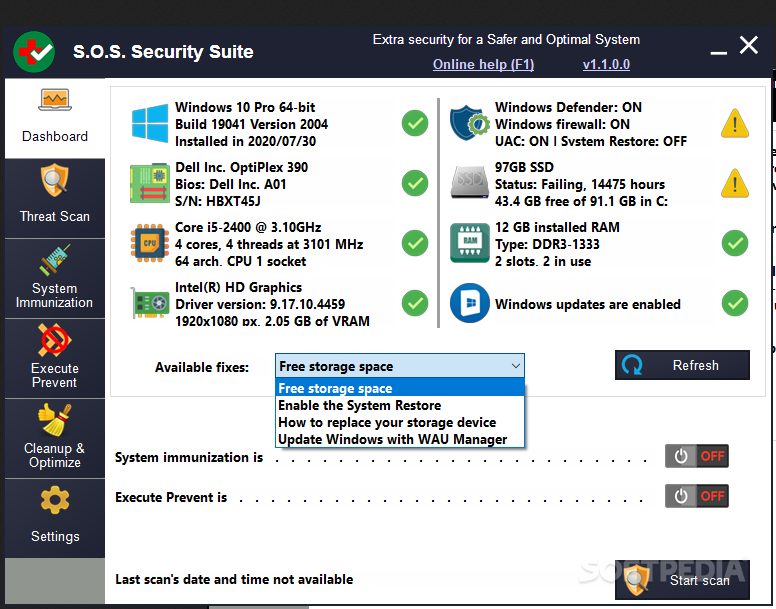
Task: Pick Update Windows with WAU Manager
Action: (x=400, y=439)
